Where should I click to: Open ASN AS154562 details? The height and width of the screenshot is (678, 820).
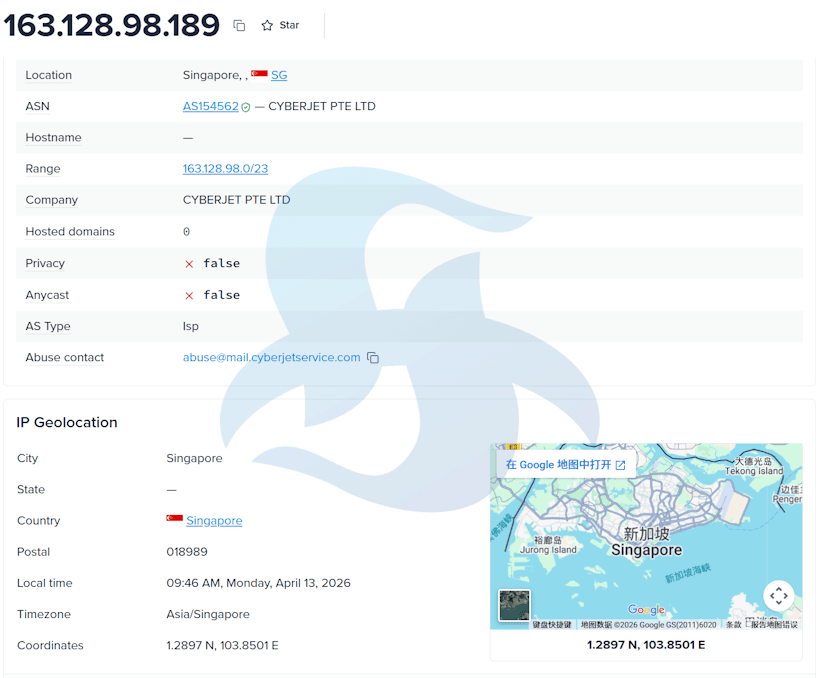tap(210, 106)
